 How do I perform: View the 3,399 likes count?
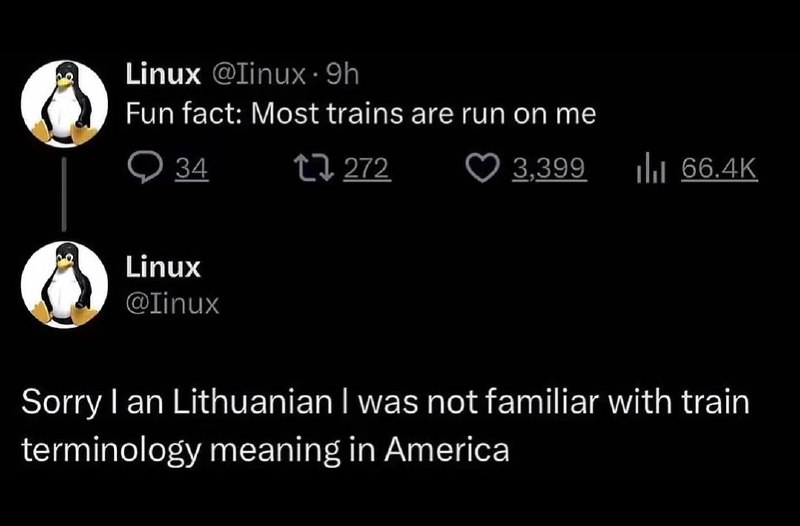coord(549,168)
